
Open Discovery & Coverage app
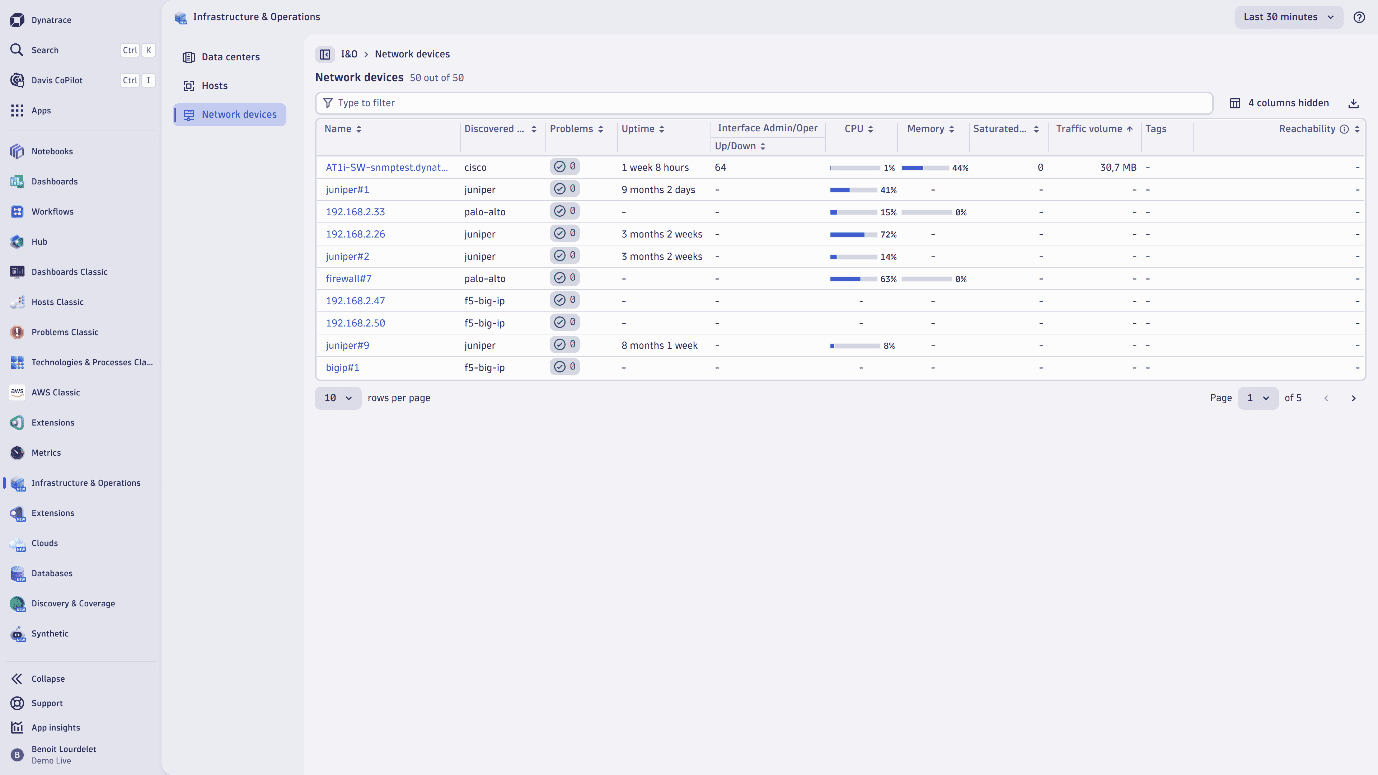(x=73, y=604)
